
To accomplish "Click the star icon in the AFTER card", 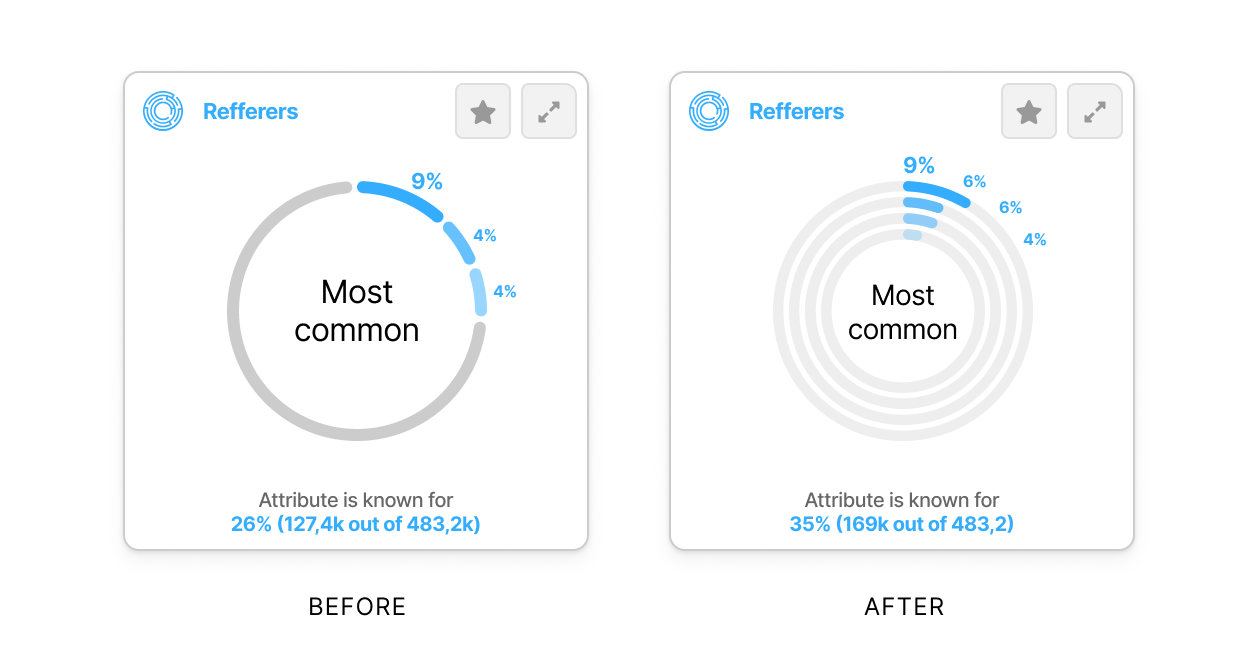I will [1029, 111].
